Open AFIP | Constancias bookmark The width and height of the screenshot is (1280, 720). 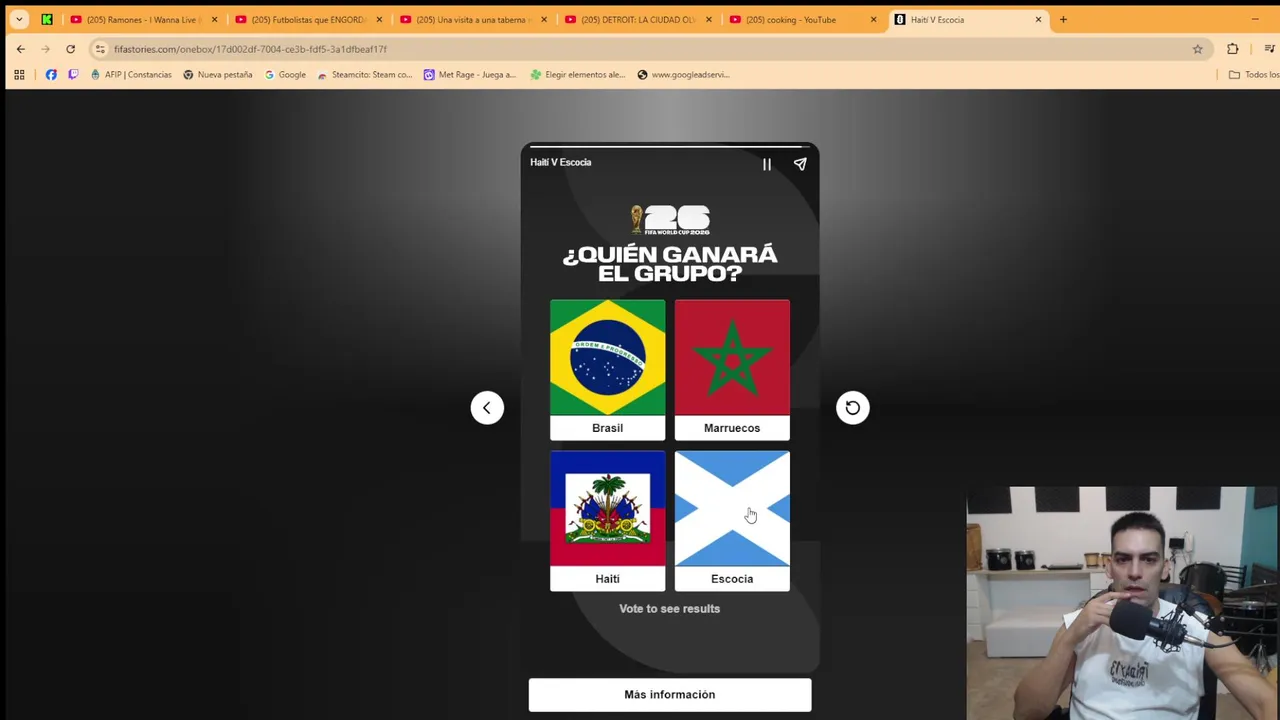[131, 75]
